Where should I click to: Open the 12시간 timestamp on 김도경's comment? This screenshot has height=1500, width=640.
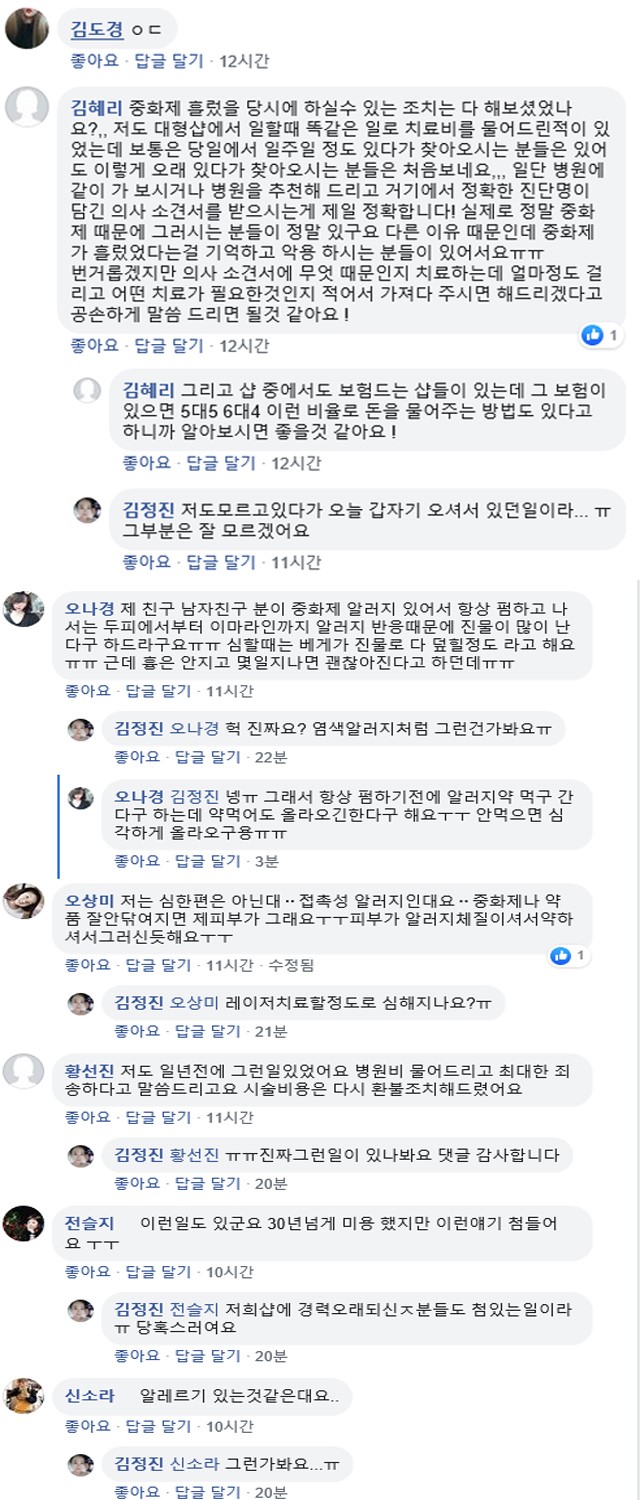pyautogui.click(x=245, y=61)
